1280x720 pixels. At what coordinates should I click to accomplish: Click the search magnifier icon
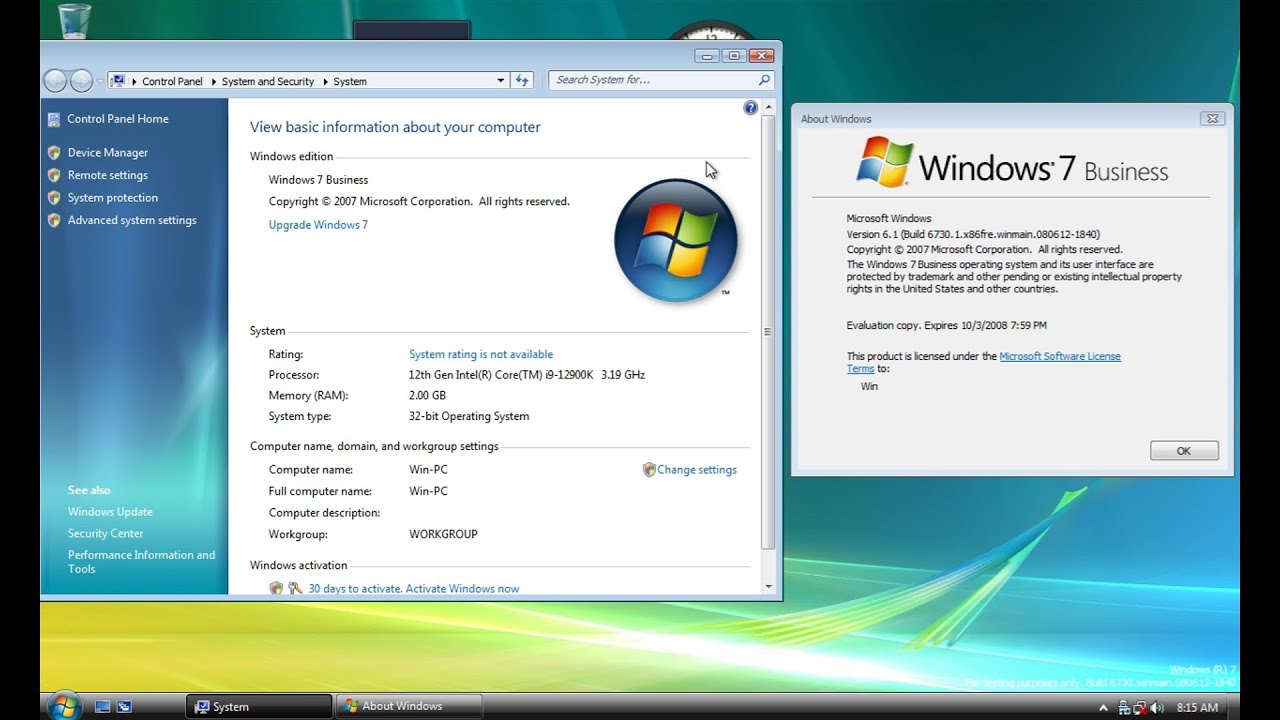(764, 80)
